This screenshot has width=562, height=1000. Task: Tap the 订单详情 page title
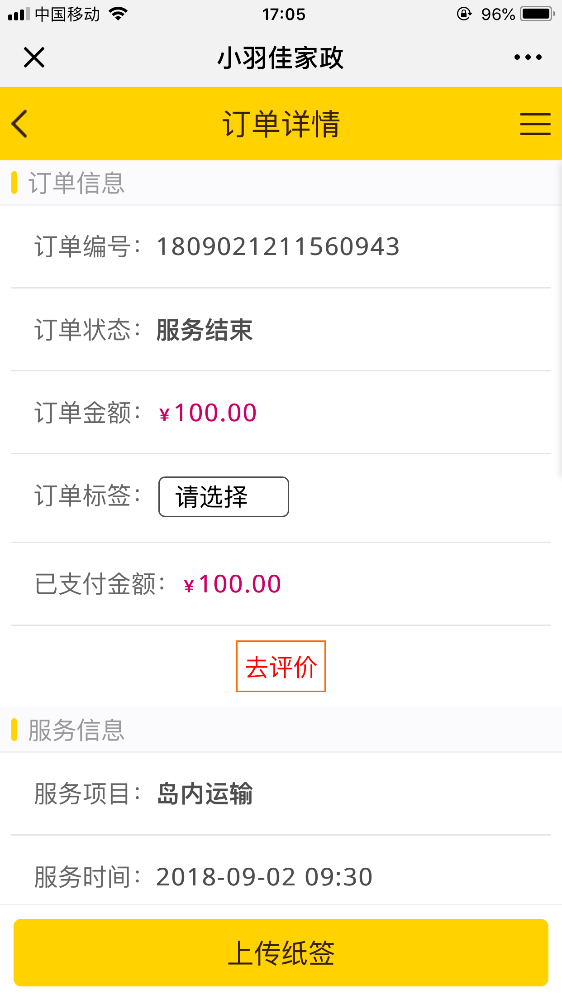[281, 124]
